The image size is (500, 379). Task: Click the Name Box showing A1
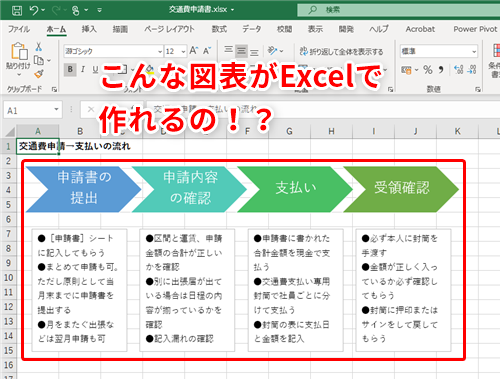point(28,111)
